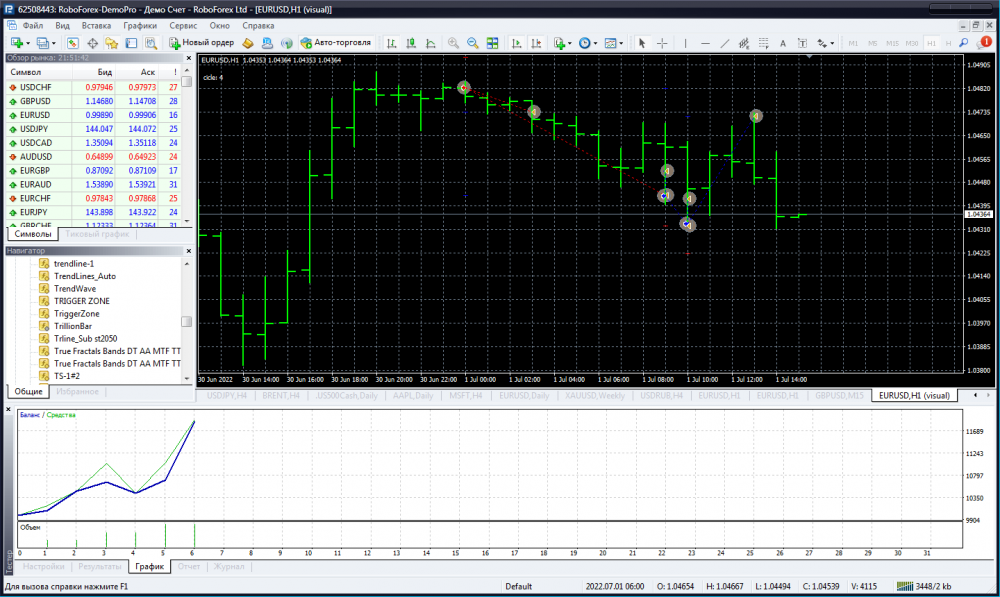The width and height of the screenshot is (1000, 597).
Task: Select the GBPUSD row in Market Watch
Action: [x=93, y=101]
